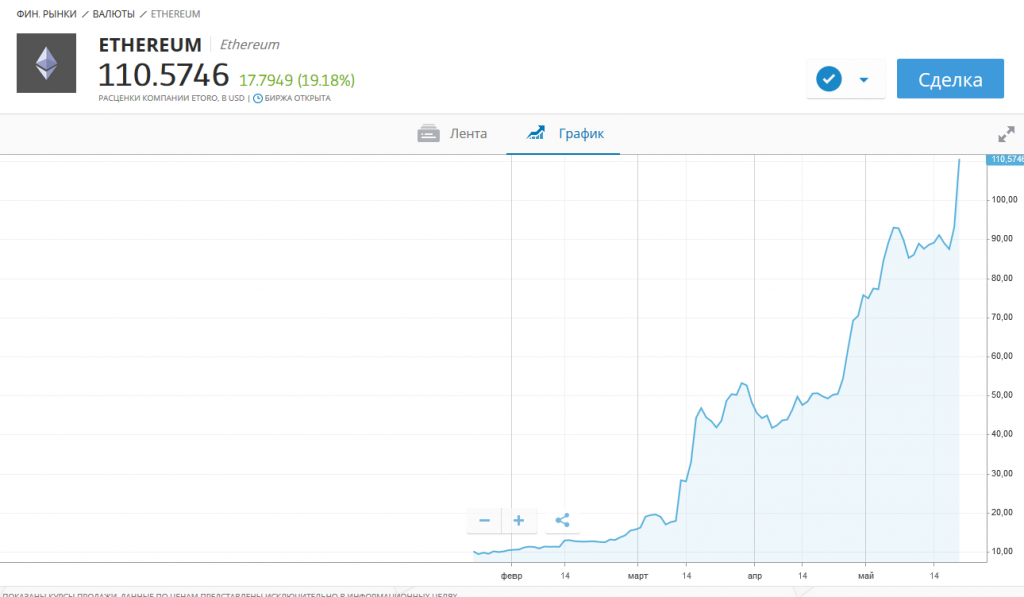Click the Ethereum diamond logo
This screenshot has height=597, width=1024.
coord(46,63)
